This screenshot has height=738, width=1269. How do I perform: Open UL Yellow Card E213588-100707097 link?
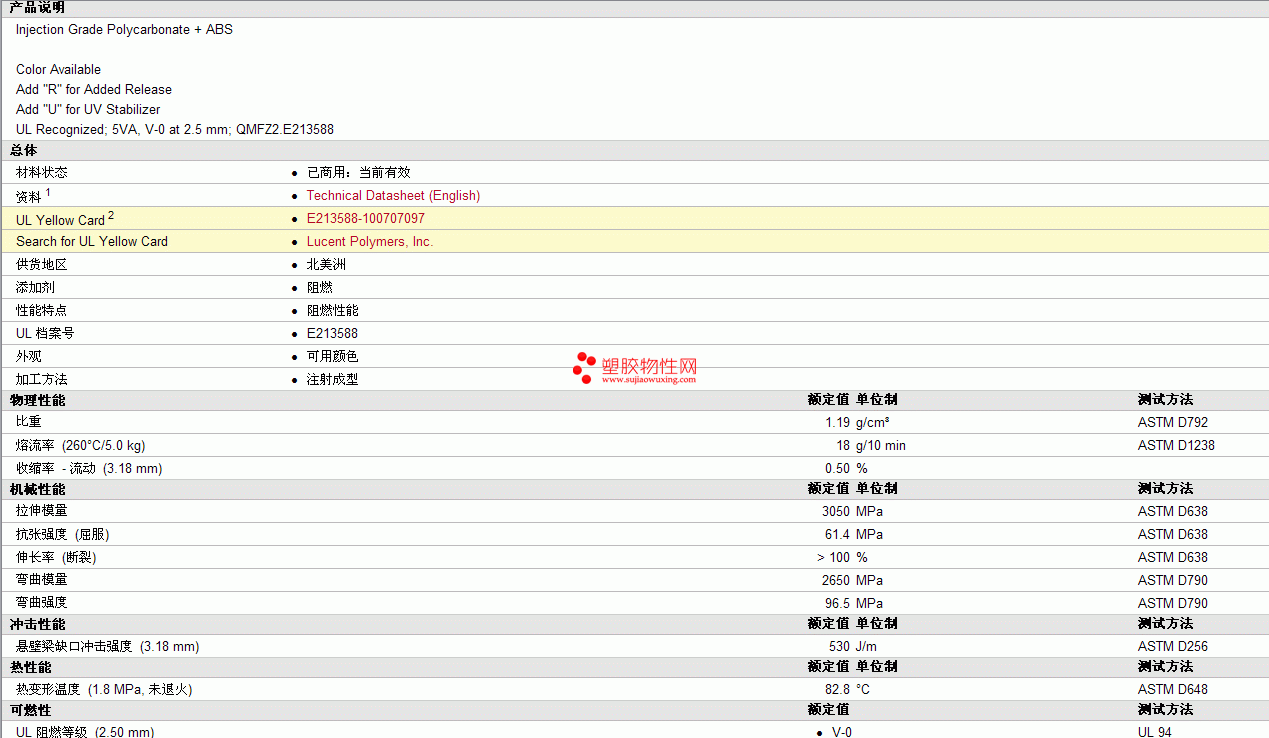point(365,219)
